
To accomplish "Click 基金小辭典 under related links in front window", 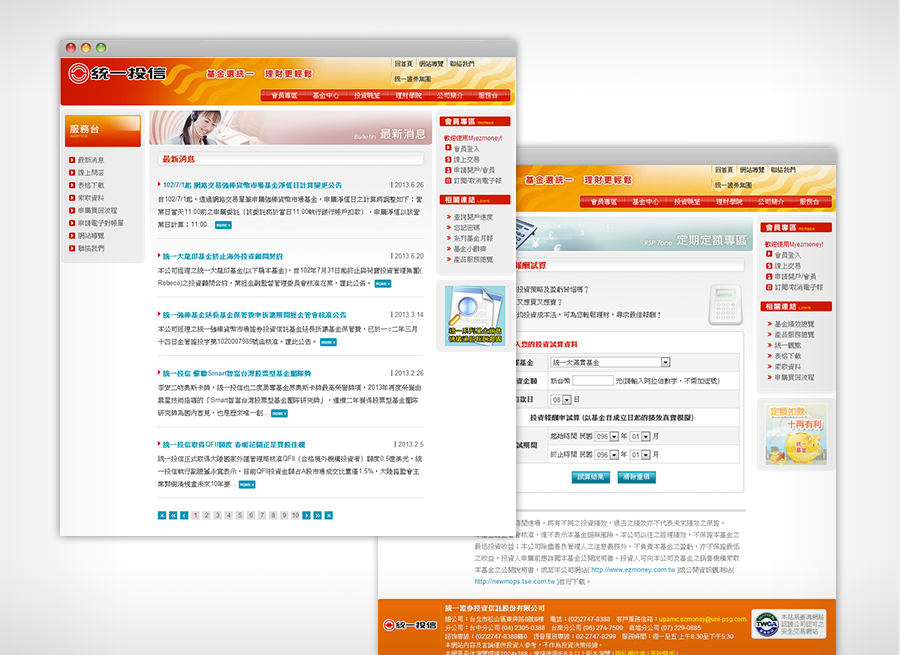I will click(470, 249).
